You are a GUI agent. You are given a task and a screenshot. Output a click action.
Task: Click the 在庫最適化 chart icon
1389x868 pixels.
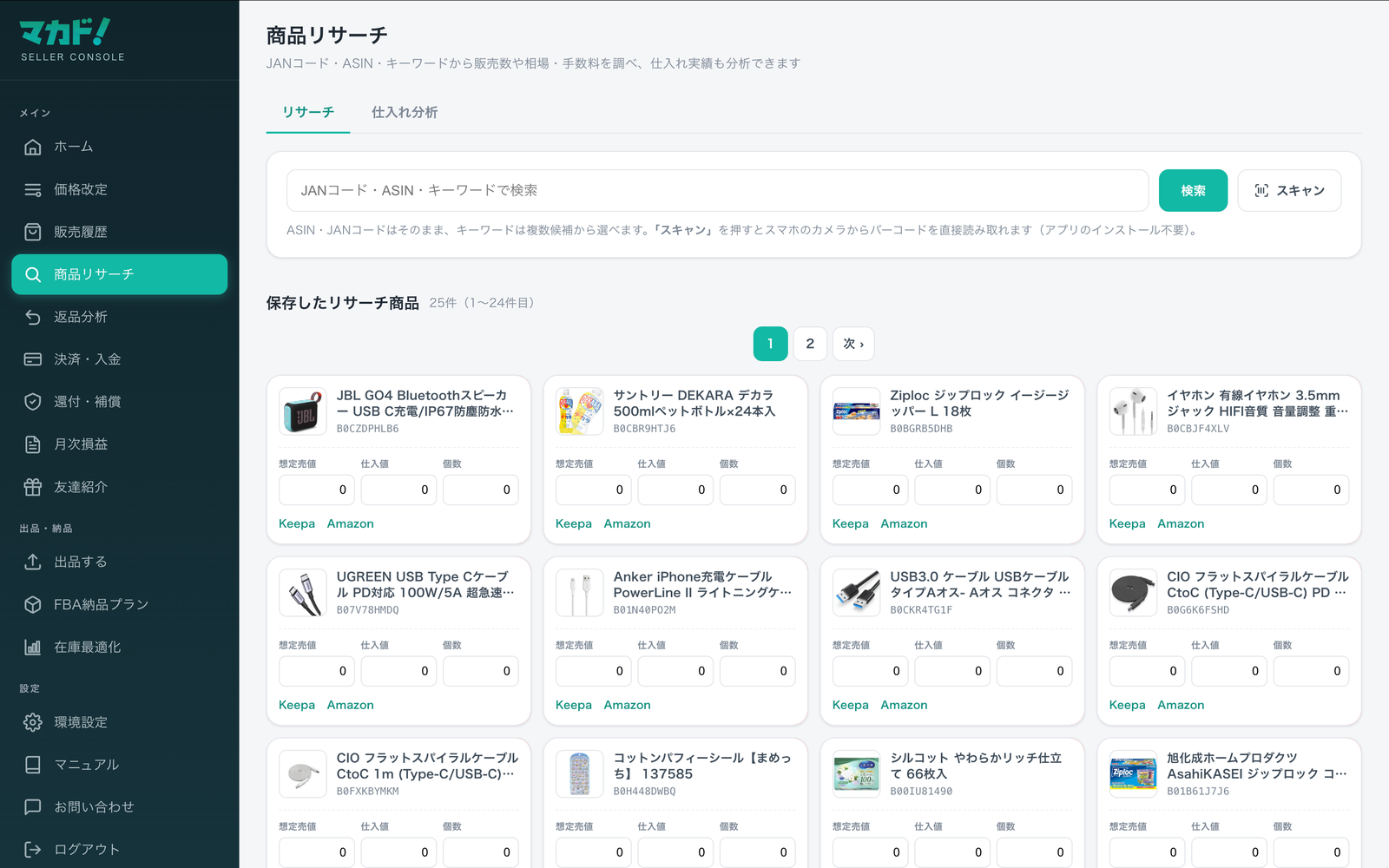coord(33,647)
